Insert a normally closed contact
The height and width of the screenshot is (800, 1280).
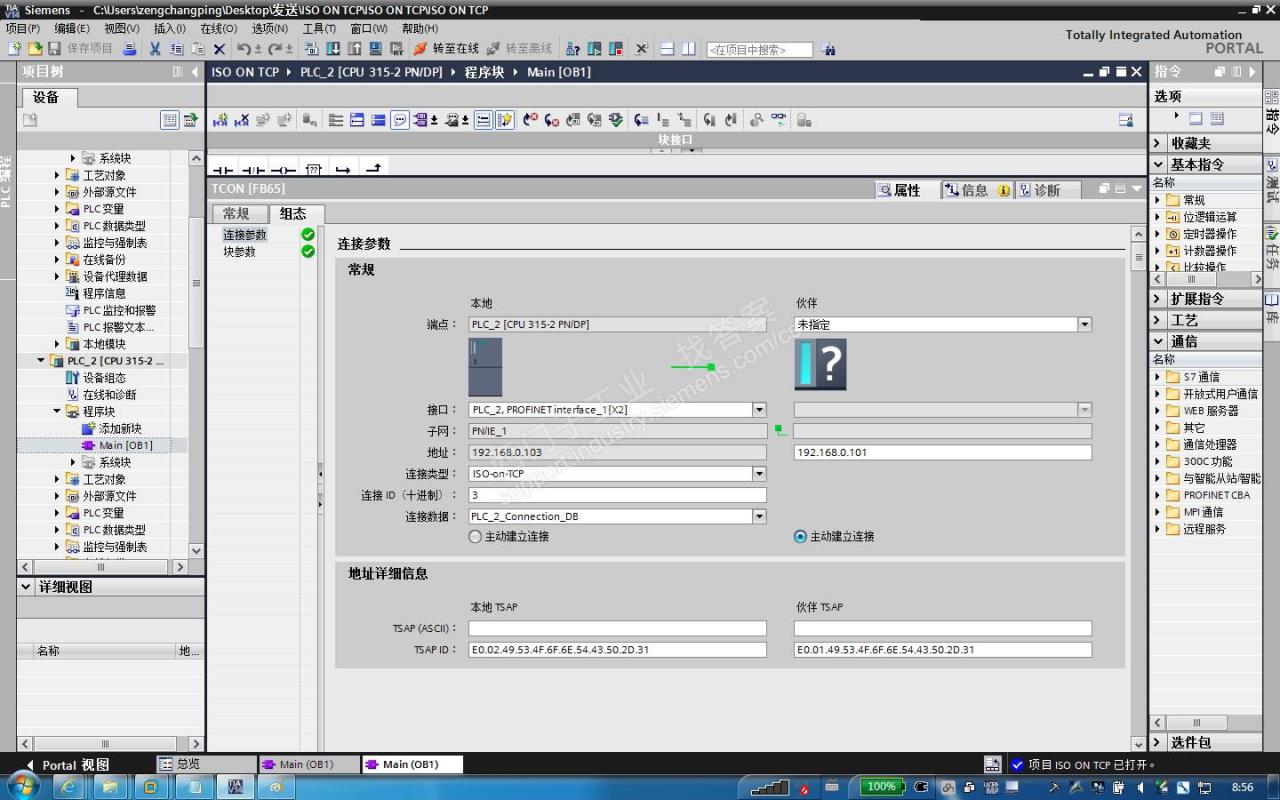(x=253, y=169)
